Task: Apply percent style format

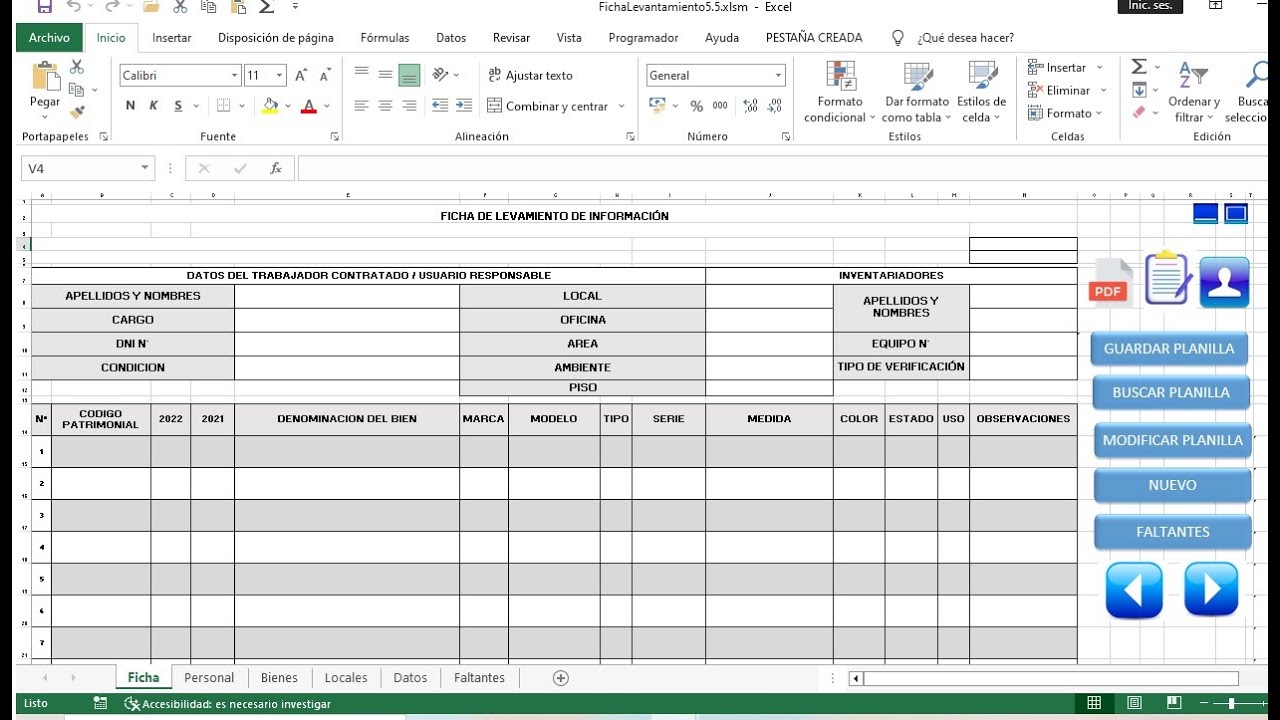Action: (697, 106)
